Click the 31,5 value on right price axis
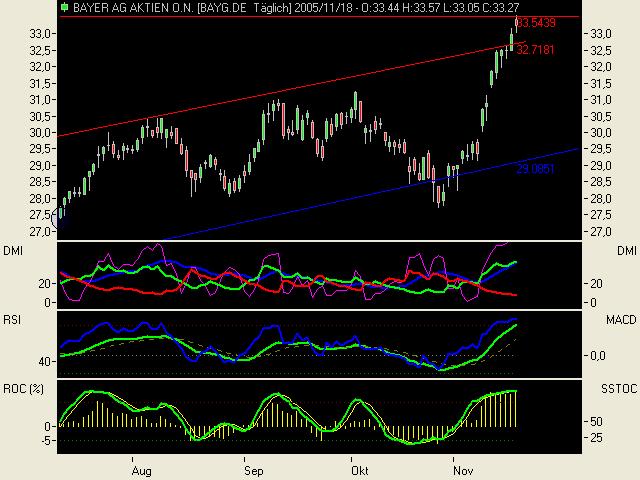 [x=601, y=84]
